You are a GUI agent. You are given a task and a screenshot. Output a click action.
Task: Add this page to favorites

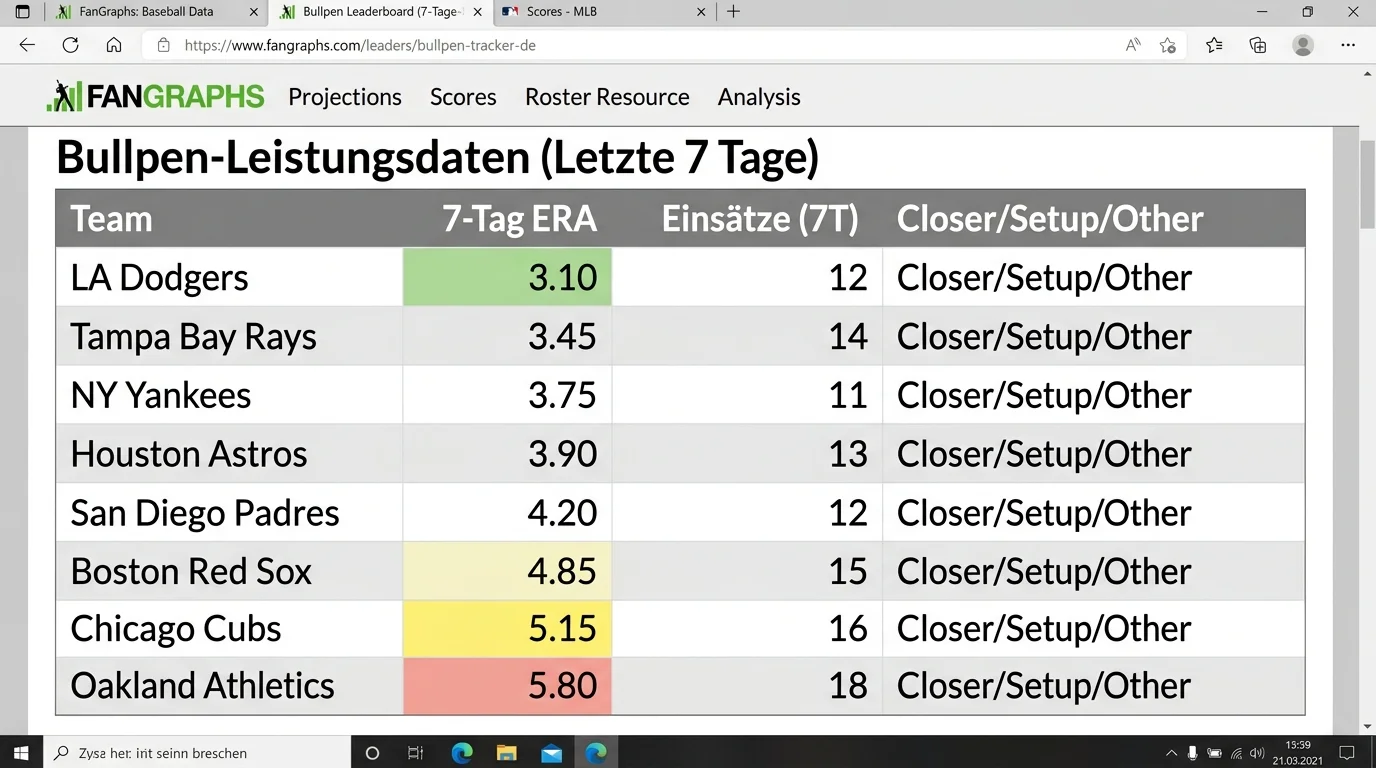[x=1167, y=45]
